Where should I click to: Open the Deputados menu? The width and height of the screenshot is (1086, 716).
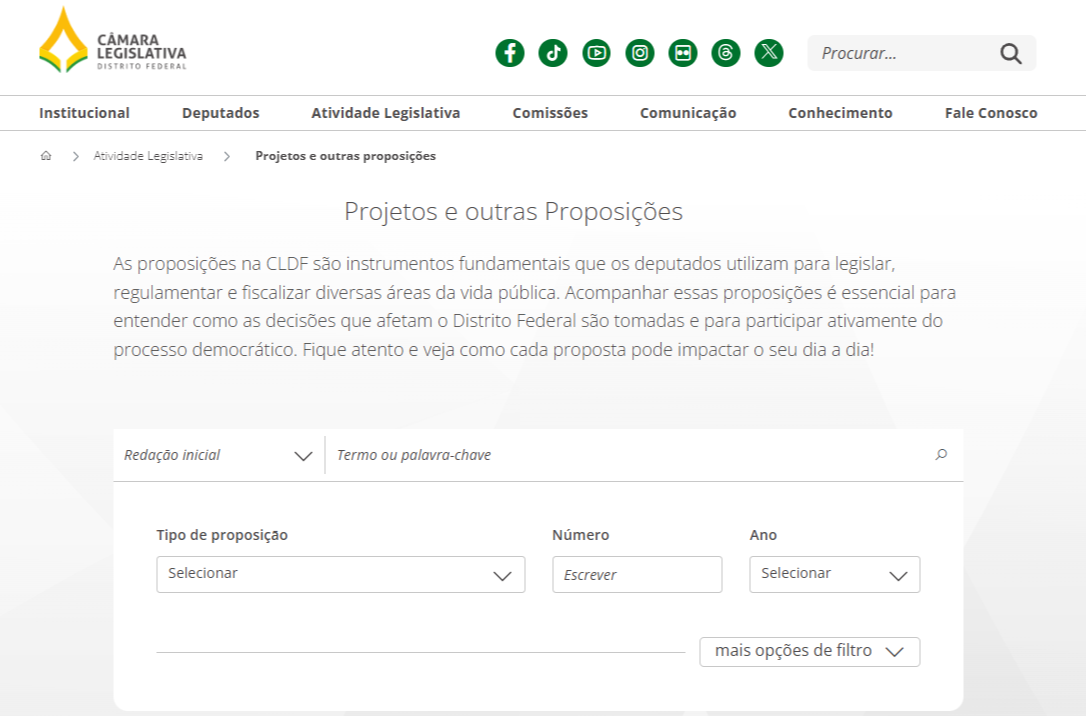click(x=220, y=113)
